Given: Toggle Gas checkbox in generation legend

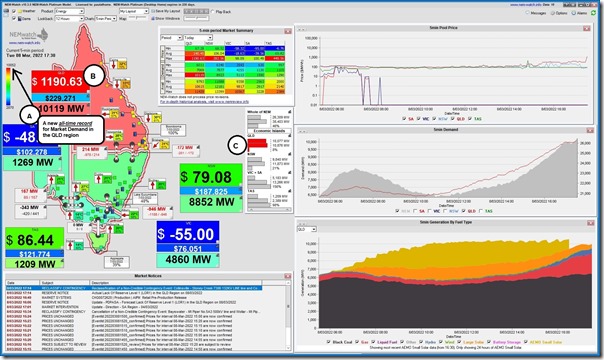Looking at the screenshot, I should pos(357,342).
